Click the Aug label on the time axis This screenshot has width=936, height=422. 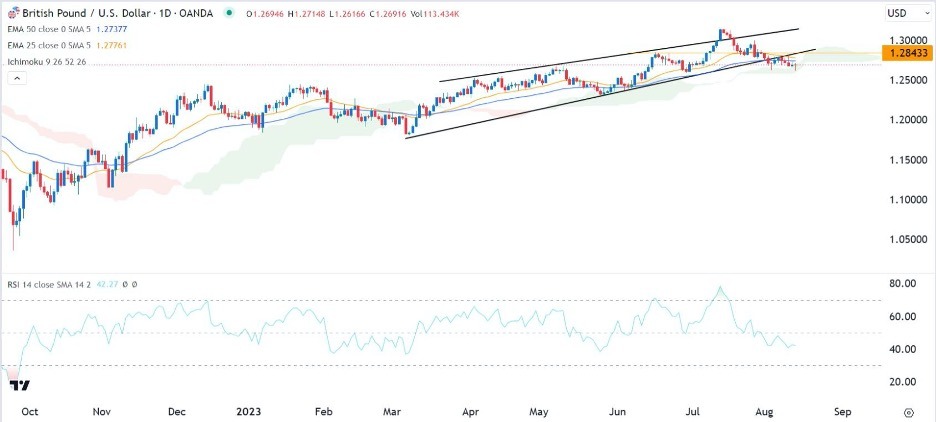(x=767, y=411)
